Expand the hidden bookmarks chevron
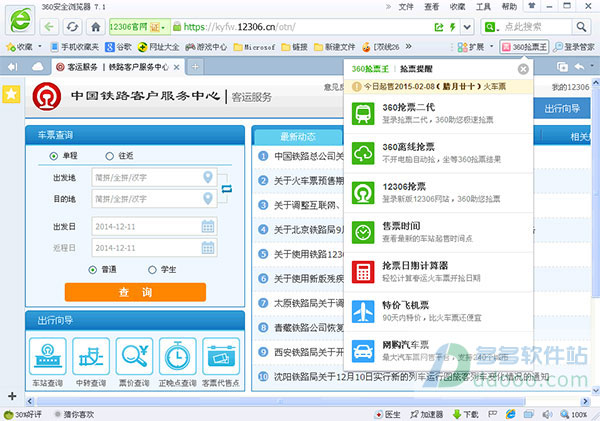Screen dimensions: 600x421 409,47
